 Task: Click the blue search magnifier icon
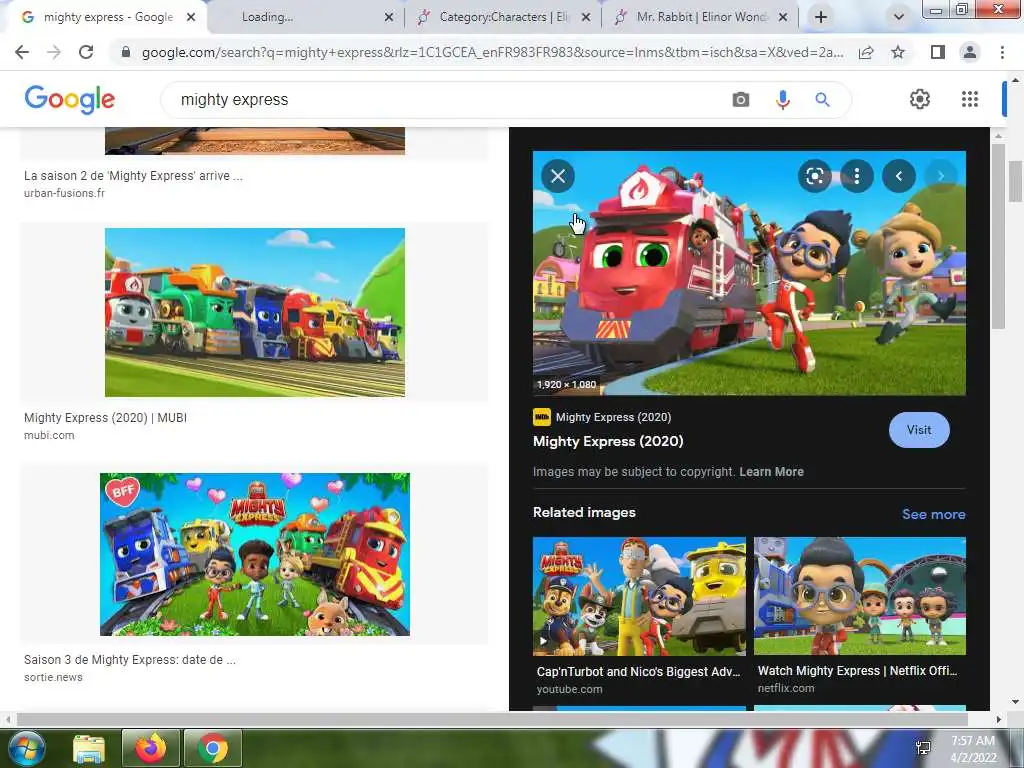coord(822,100)
